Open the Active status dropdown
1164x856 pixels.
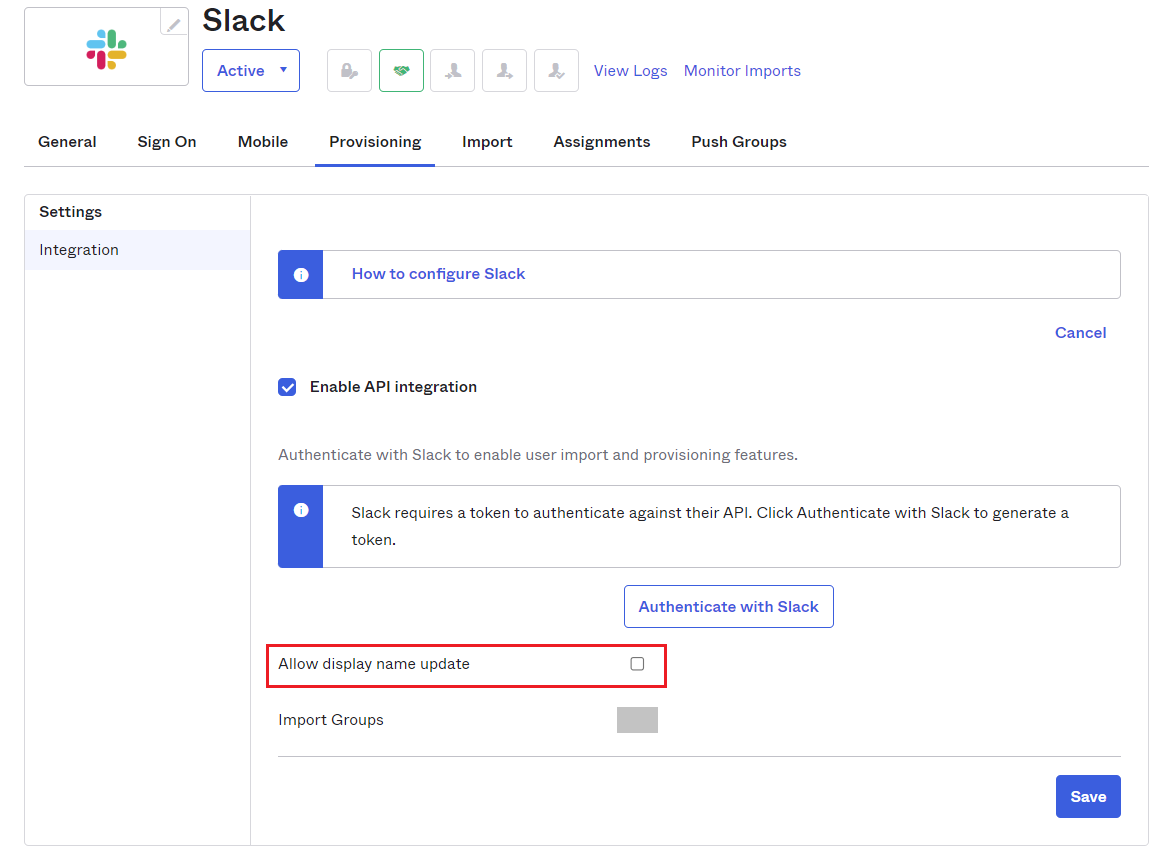(251, 71)
